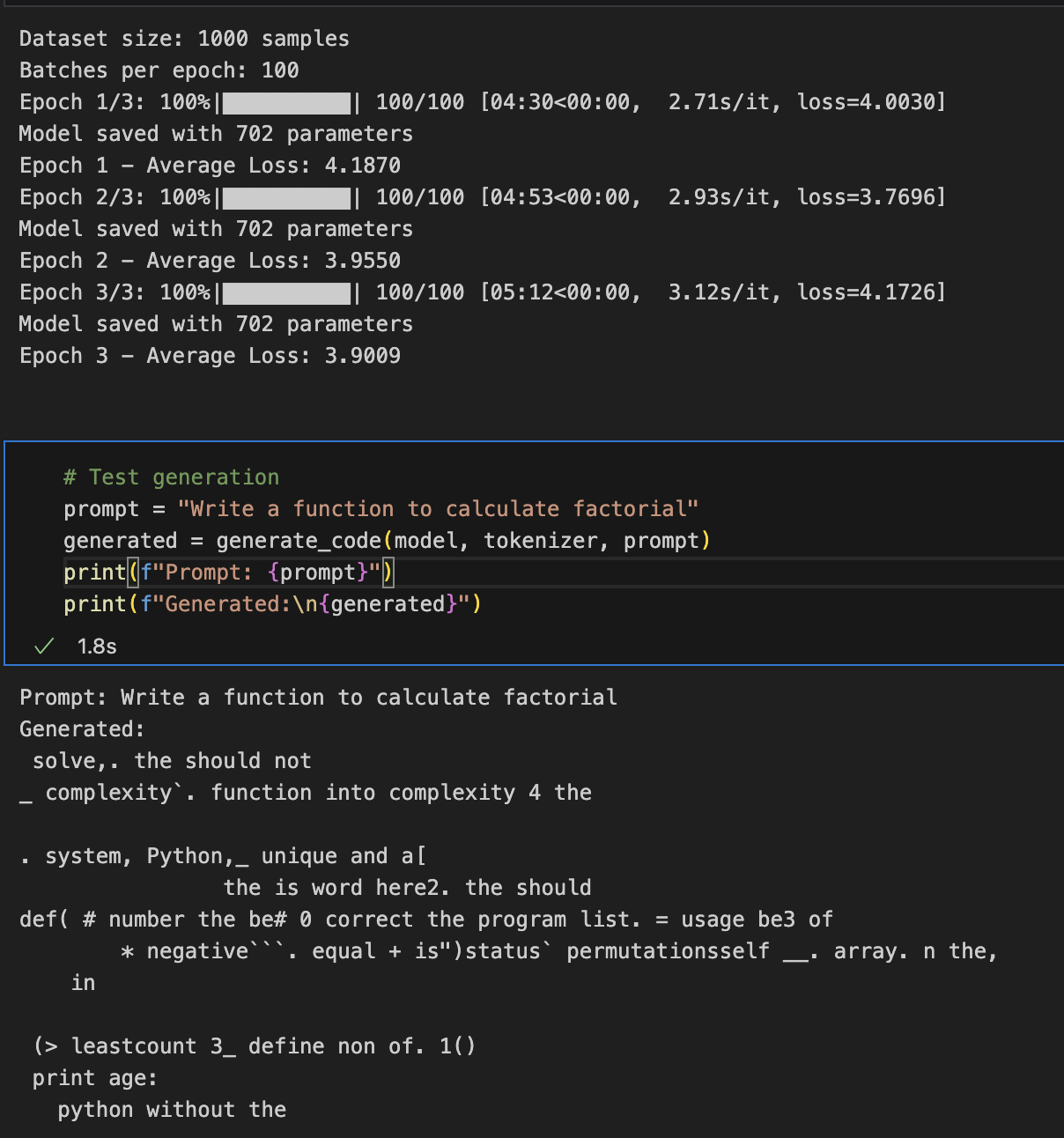
Task: Place cursor on the '# Test generation' comment
Action: (x=172, y=477)
